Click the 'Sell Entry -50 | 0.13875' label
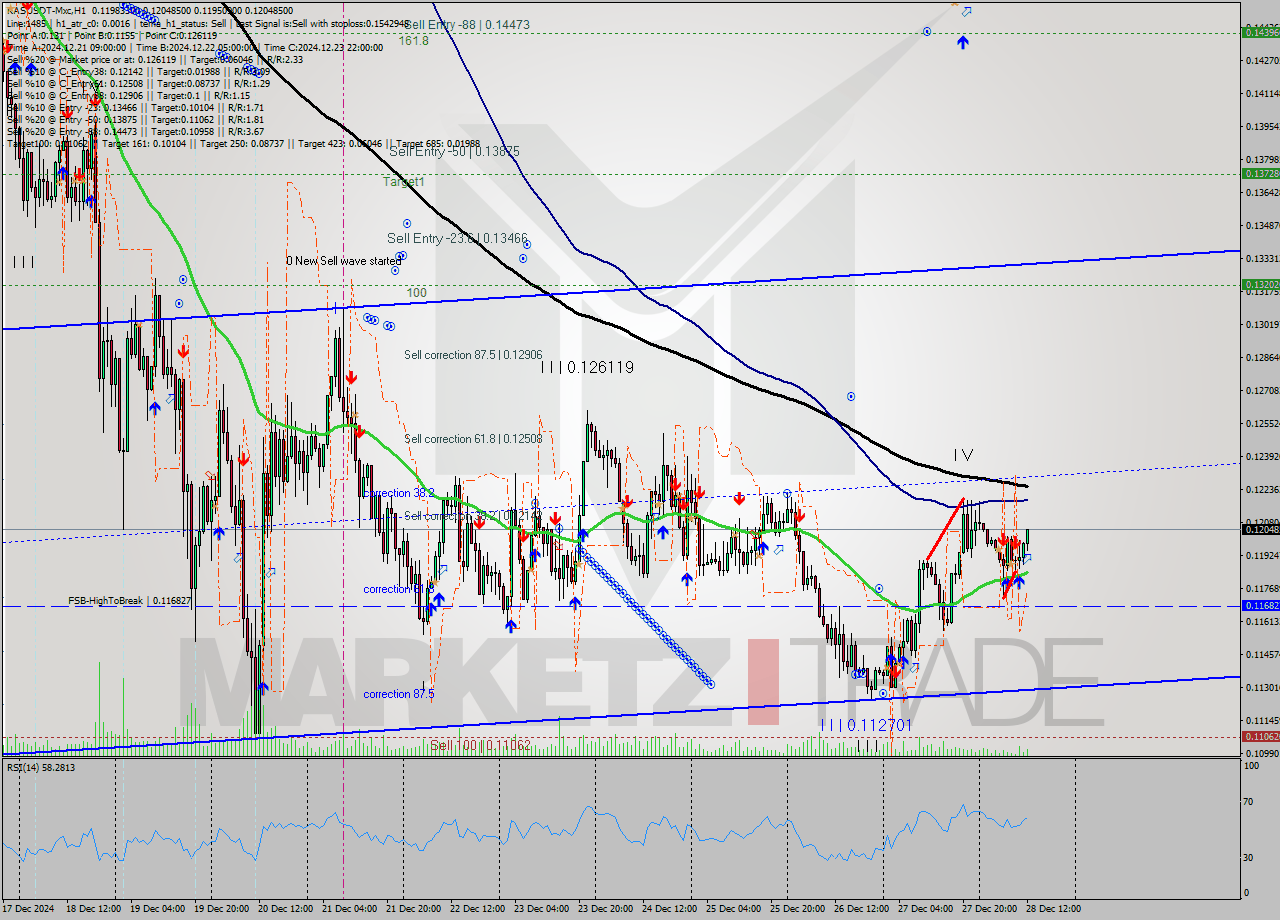The width and height of the screenshot is (1280, 920). coord(454,151)
